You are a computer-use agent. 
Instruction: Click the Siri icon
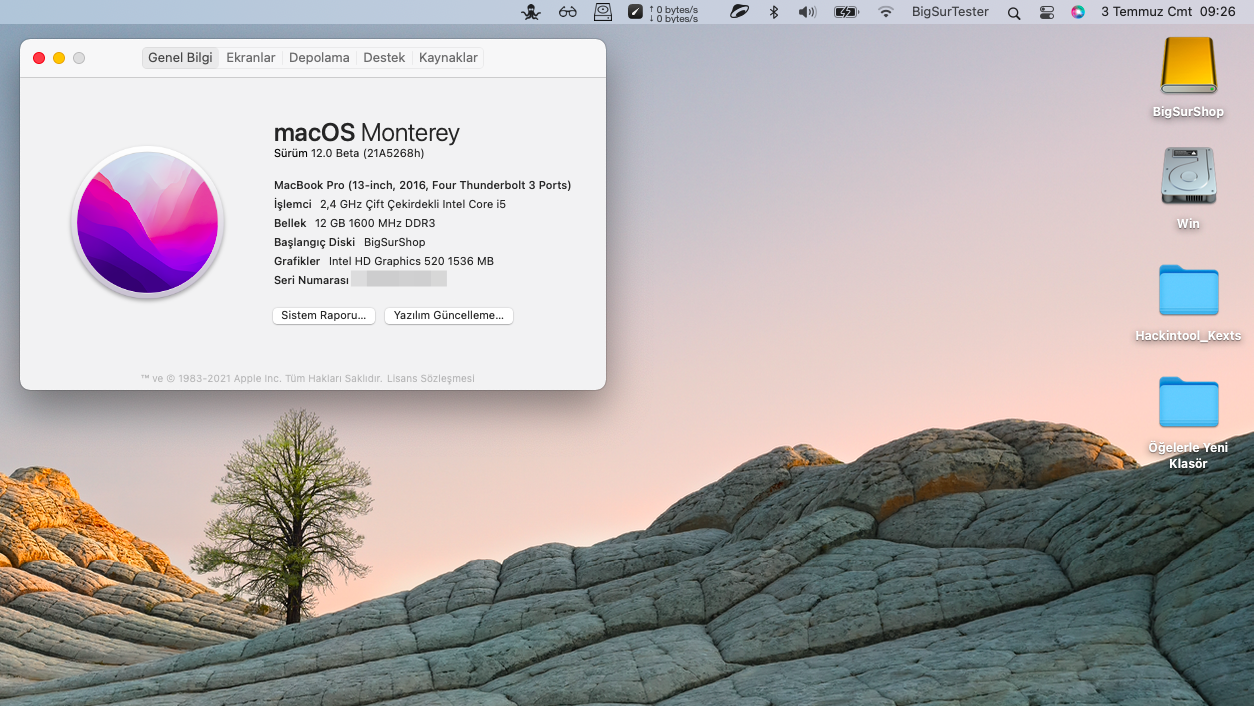click(x=1077, y=12)
